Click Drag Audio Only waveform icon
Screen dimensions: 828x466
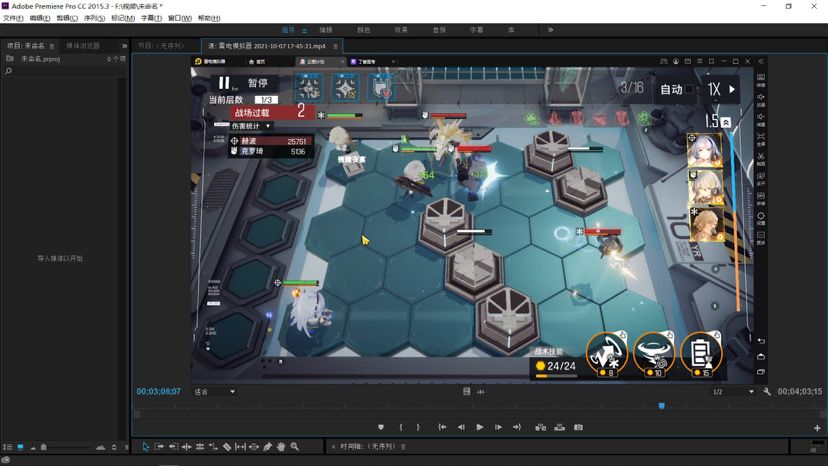pyautogui.click(x=481, y=392)
